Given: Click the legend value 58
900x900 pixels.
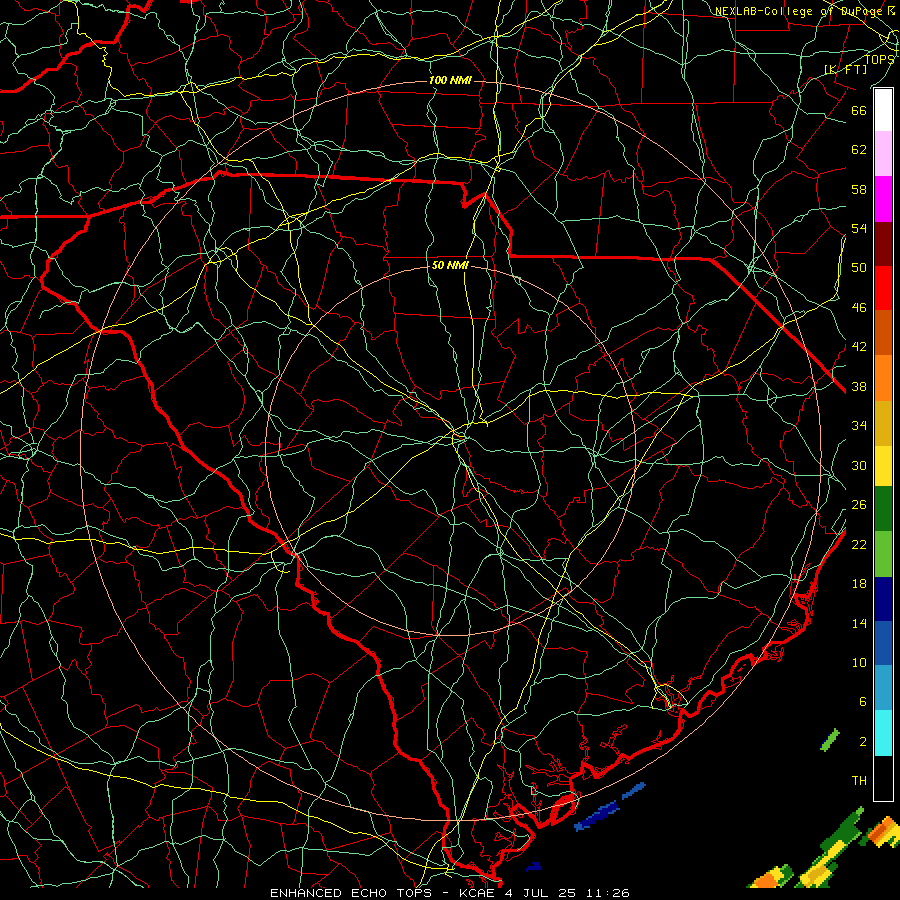Looking at the screenshot, I should (x=859, y=189).
